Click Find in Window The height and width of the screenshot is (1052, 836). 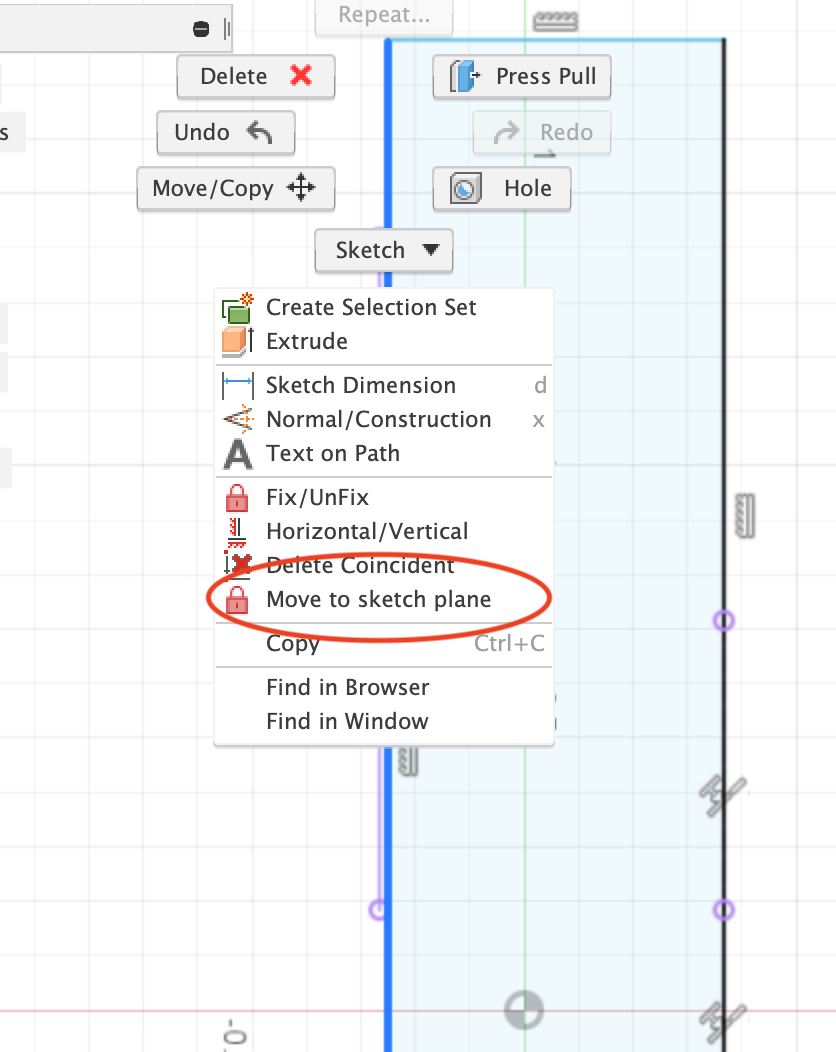(345, 721)
